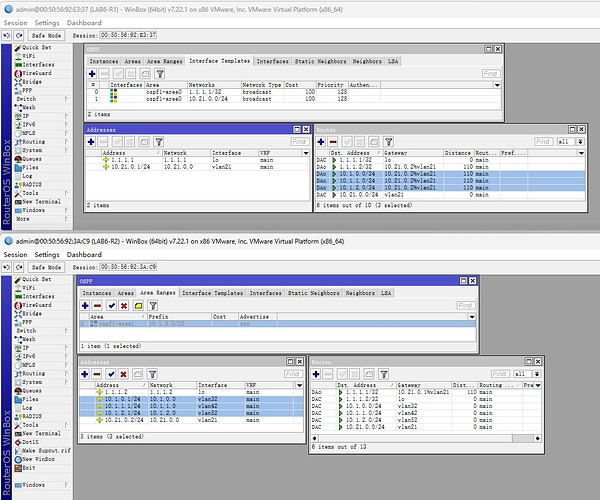Click New WinBox in LAB6-R2 sidebar
The height and width of the screenshot is (500, 600).
(34, 459)
